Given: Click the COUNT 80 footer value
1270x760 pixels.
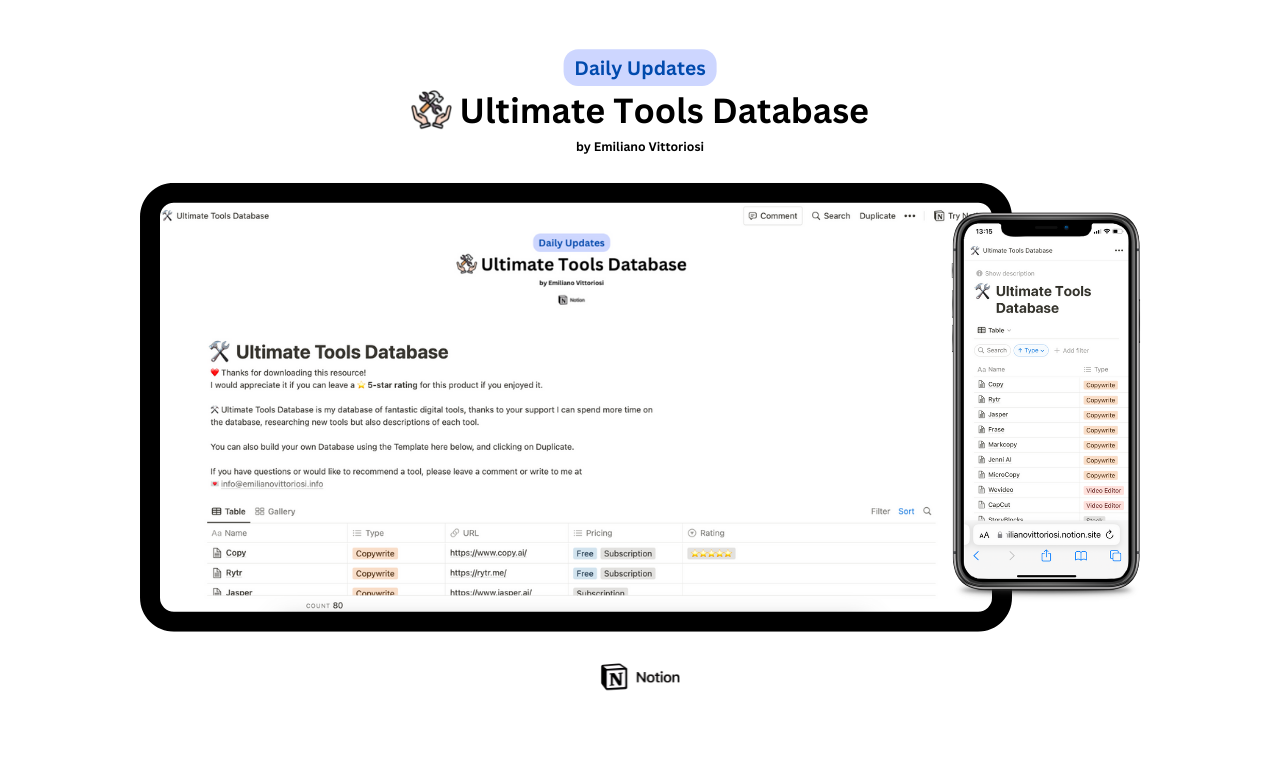Looking at the screenshot, I should pos(324,605).
